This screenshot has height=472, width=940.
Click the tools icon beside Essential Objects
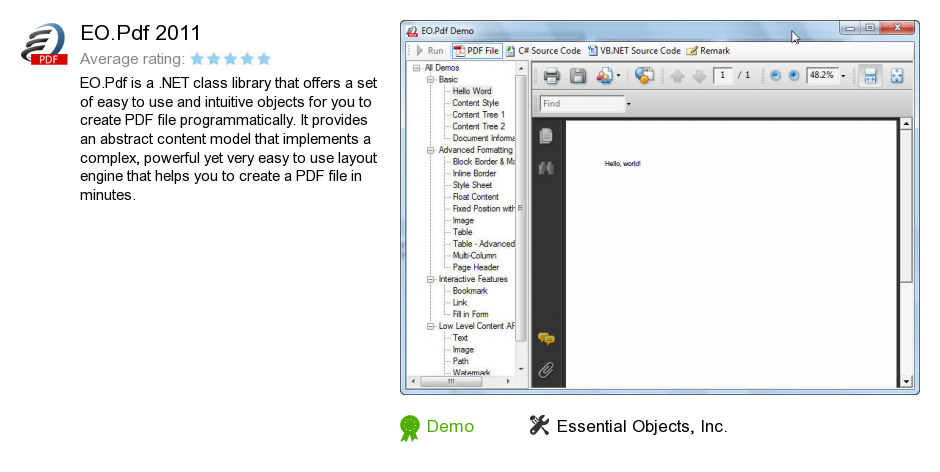[539, 425]
